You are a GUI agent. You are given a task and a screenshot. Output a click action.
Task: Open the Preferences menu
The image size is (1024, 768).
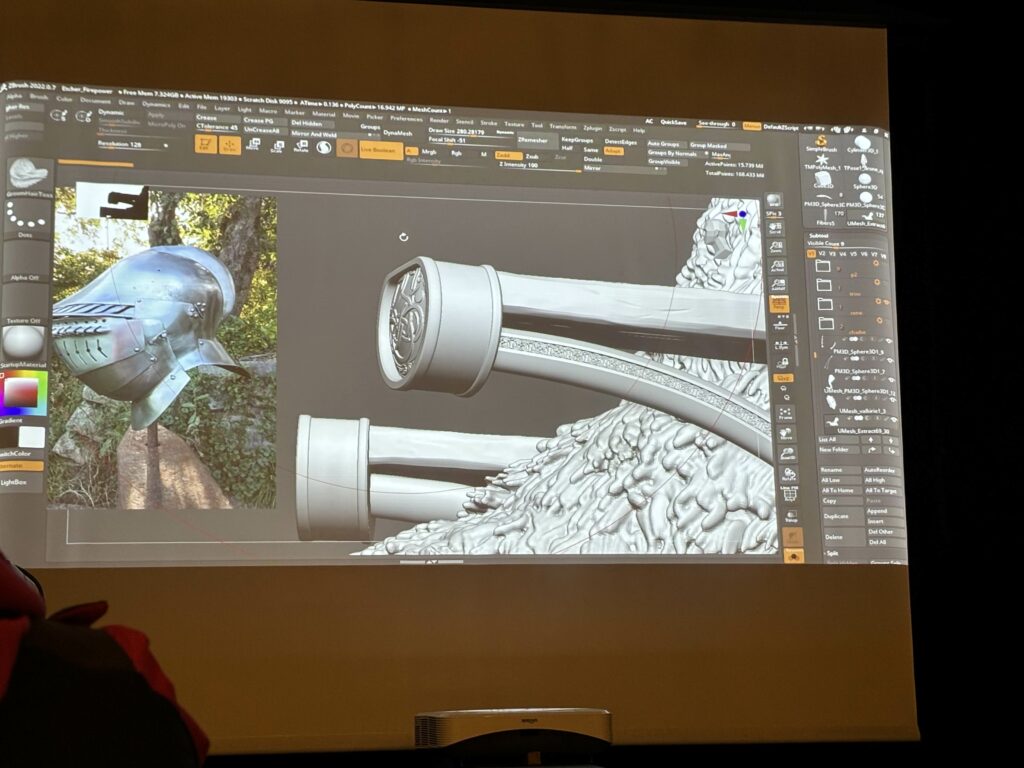pos(406,118)
